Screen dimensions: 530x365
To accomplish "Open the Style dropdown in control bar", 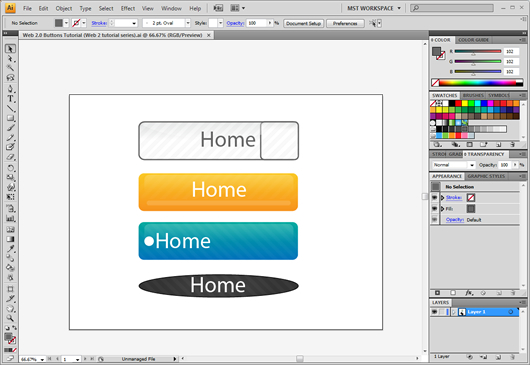I will (x=220, y=23).
